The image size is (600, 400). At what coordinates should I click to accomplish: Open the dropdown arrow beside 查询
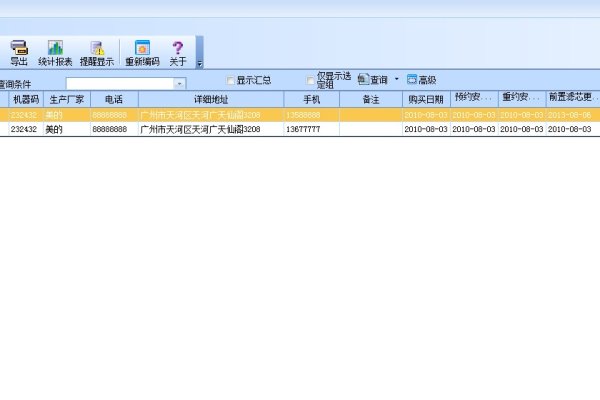(396, 79)
